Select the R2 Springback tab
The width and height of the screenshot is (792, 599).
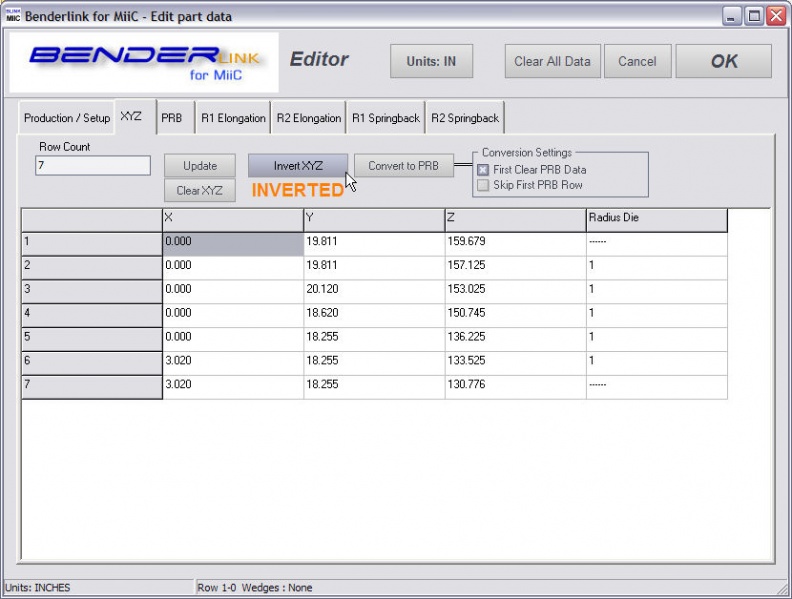(x=464, y=118)
